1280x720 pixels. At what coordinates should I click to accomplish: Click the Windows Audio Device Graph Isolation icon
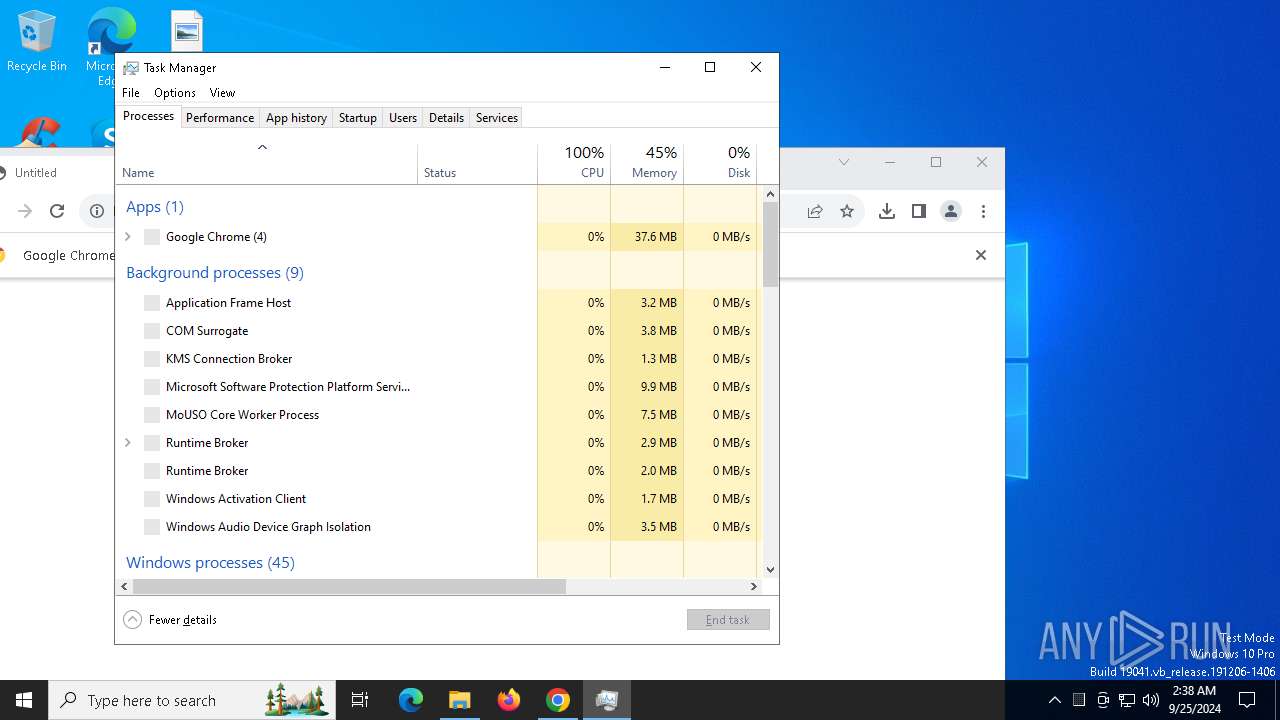pos(152,527)
